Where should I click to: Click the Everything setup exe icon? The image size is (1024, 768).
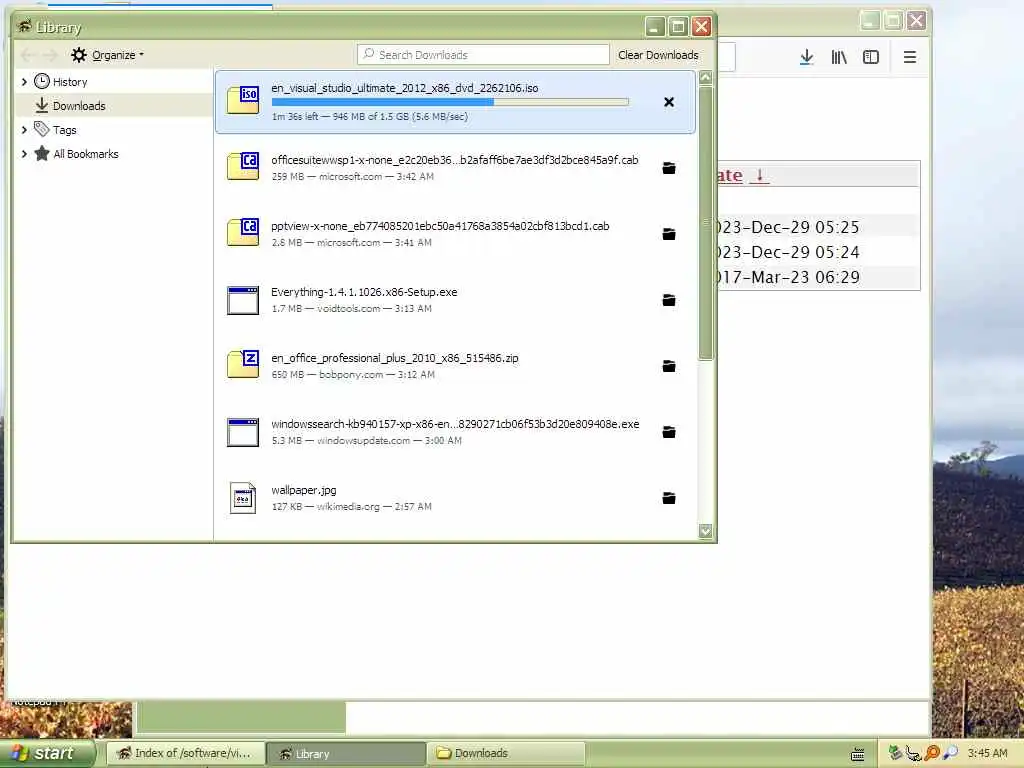[243, 300]
